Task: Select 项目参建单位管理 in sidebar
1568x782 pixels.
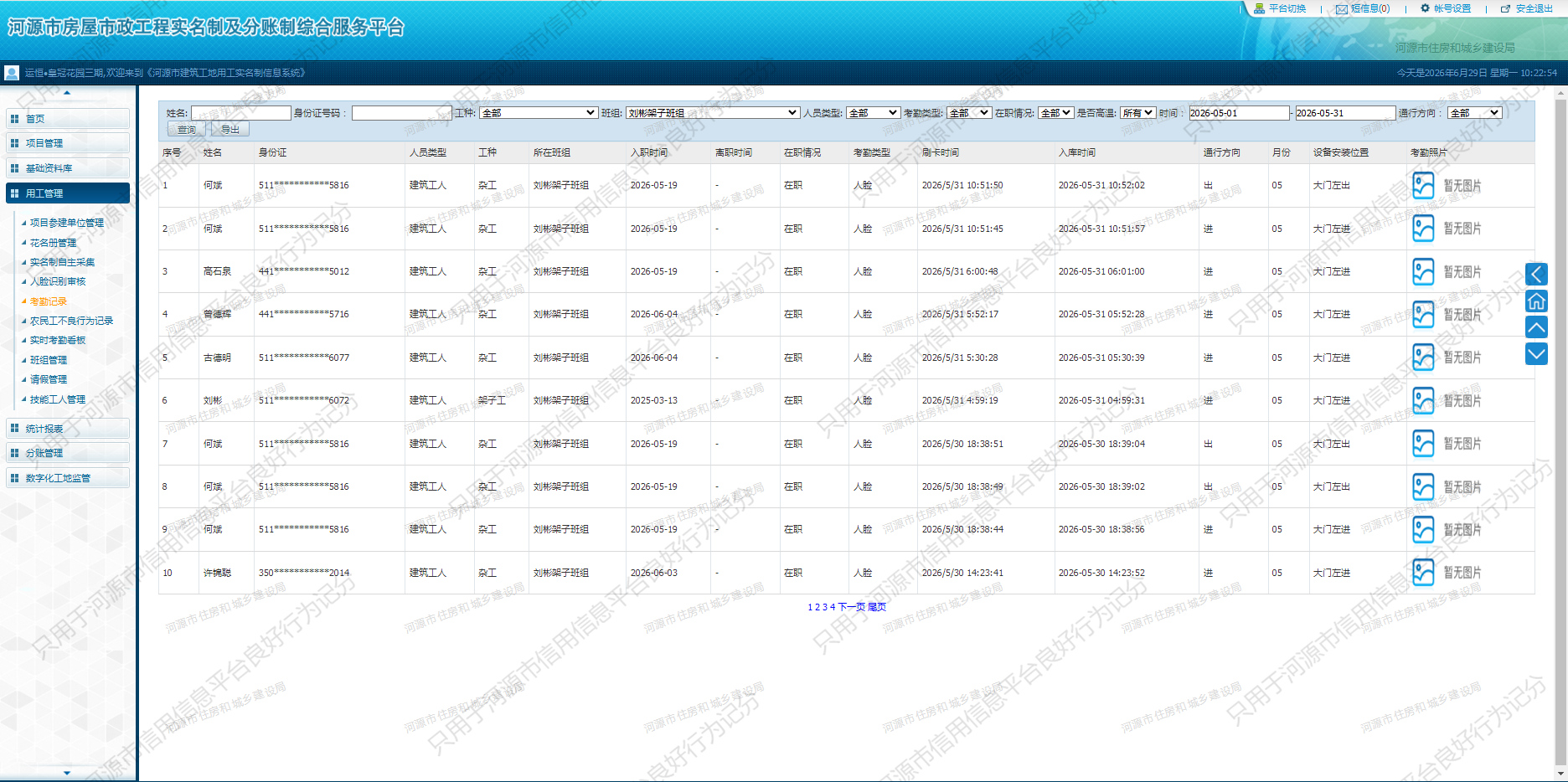Action: (67, 223)
